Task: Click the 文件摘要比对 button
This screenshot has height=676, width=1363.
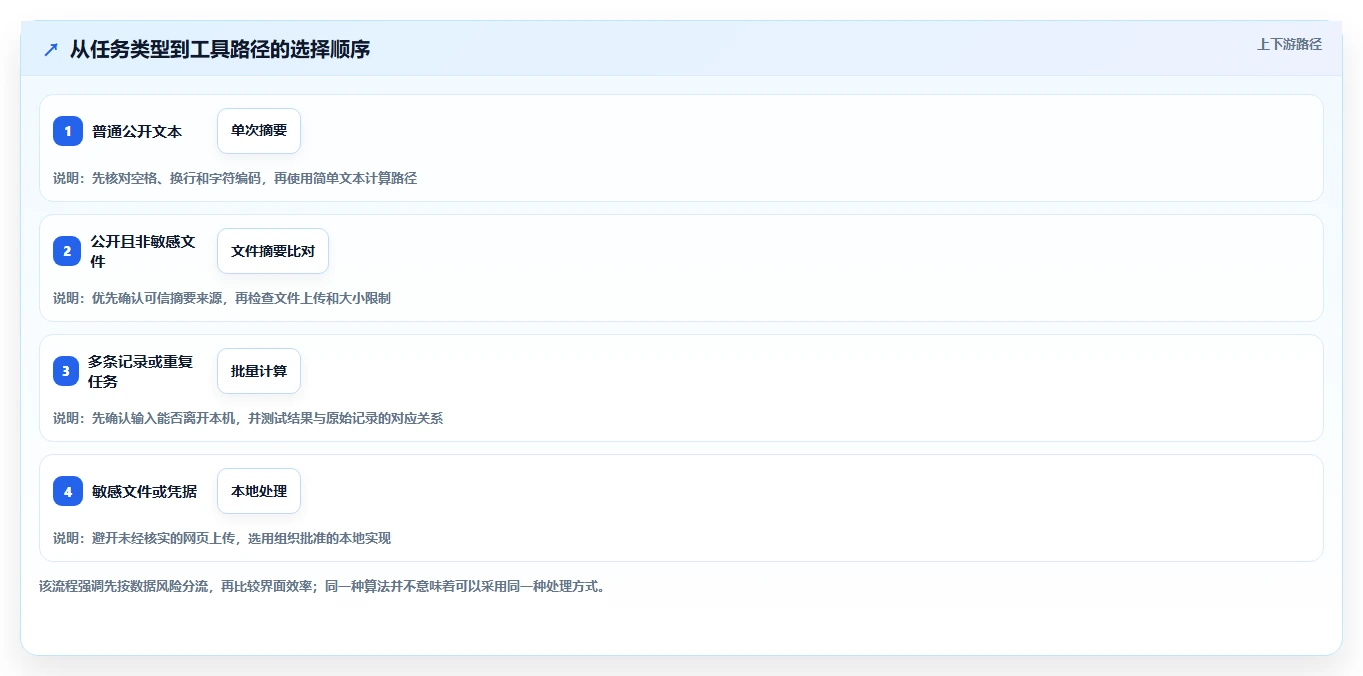Action: click(273, 251)
